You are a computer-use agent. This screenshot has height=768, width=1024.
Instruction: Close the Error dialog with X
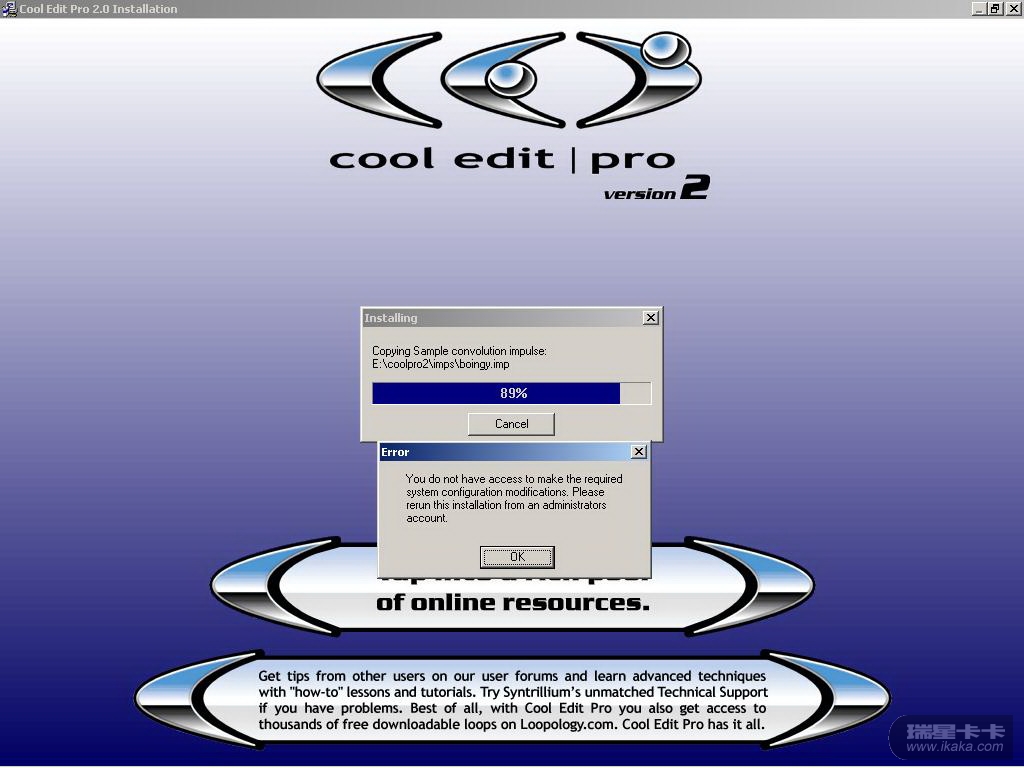[x=639, y=451]
